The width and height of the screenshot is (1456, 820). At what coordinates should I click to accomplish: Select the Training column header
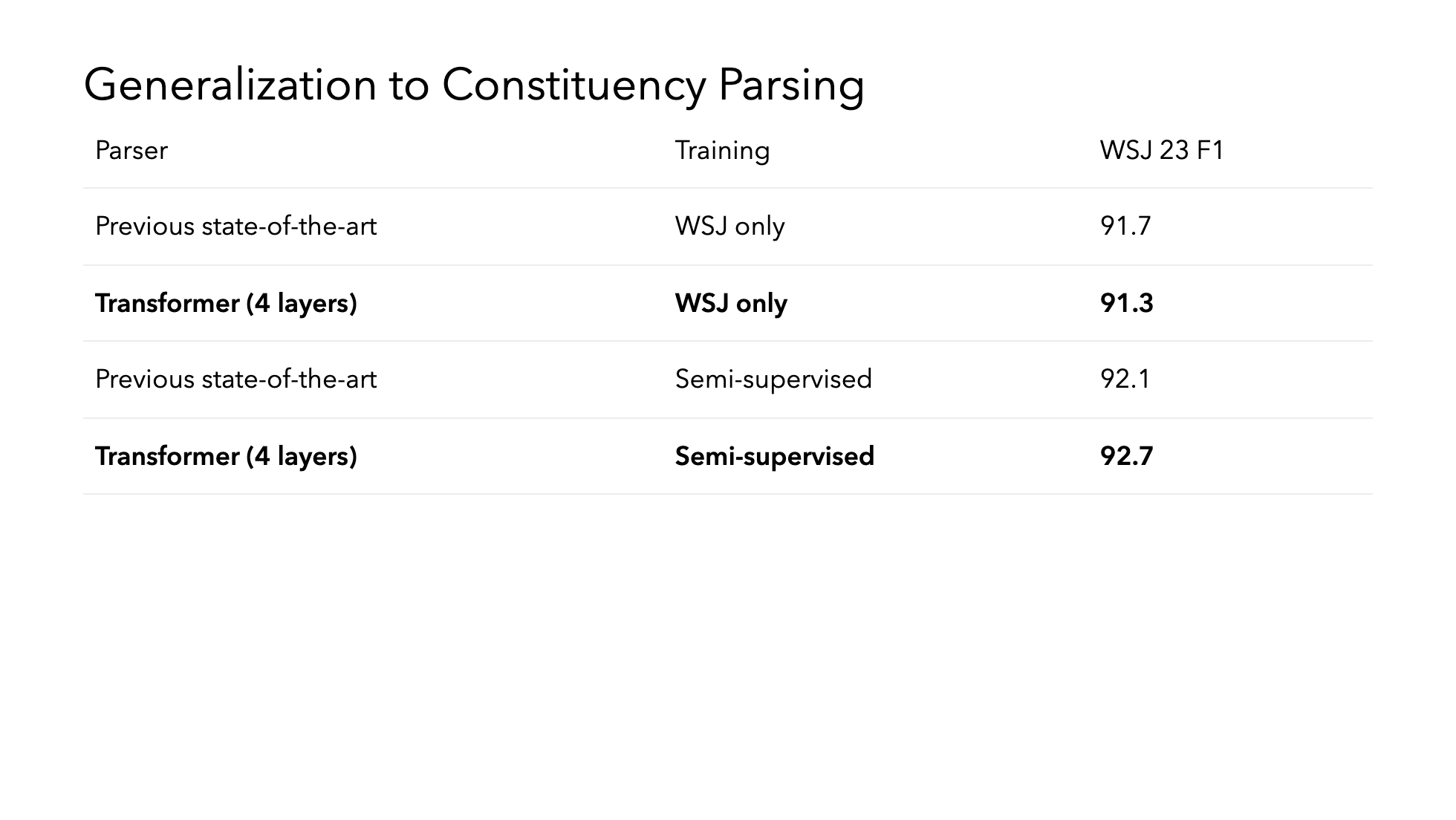pyautogui.click(x=722, y=151)
